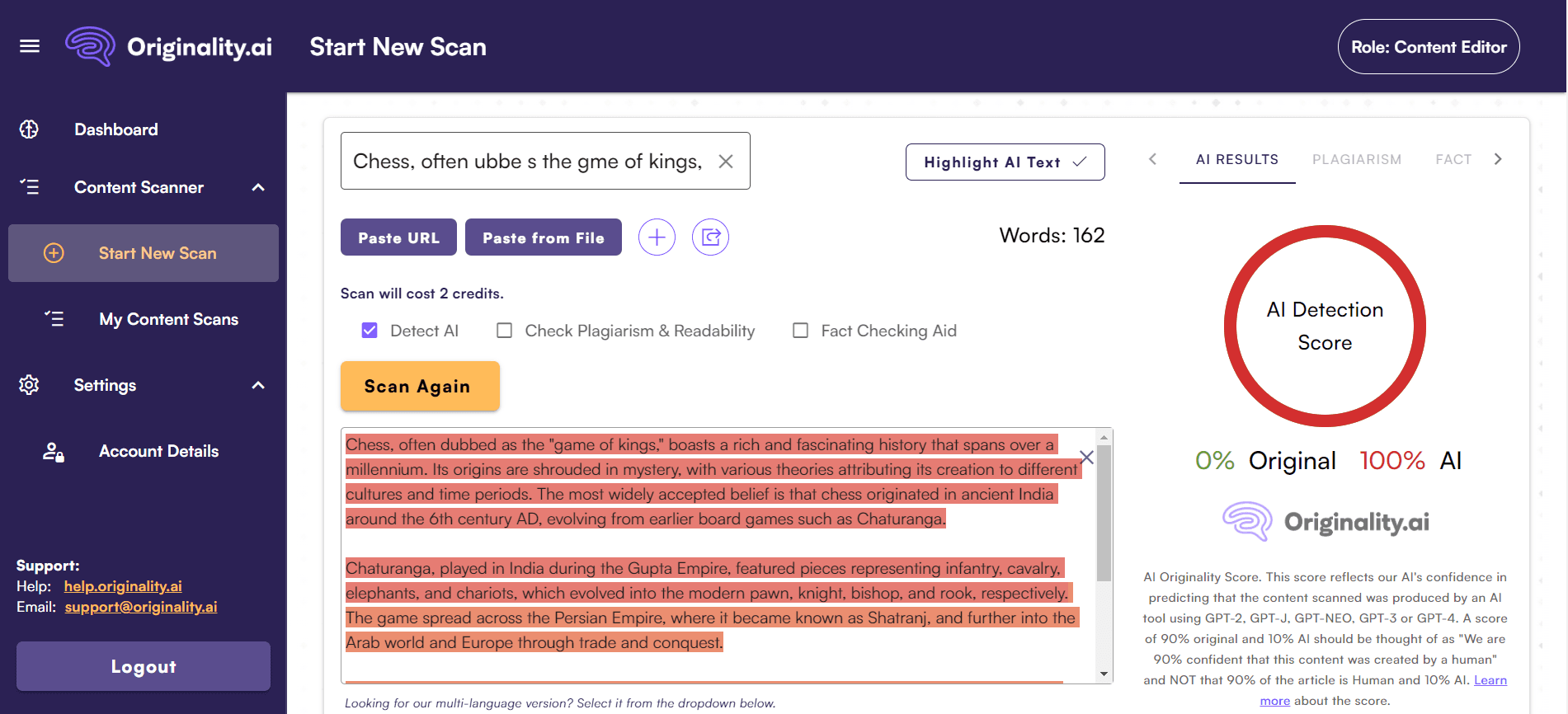
Task: Collapse the Settings section chevron
Action: click(258, 386)
